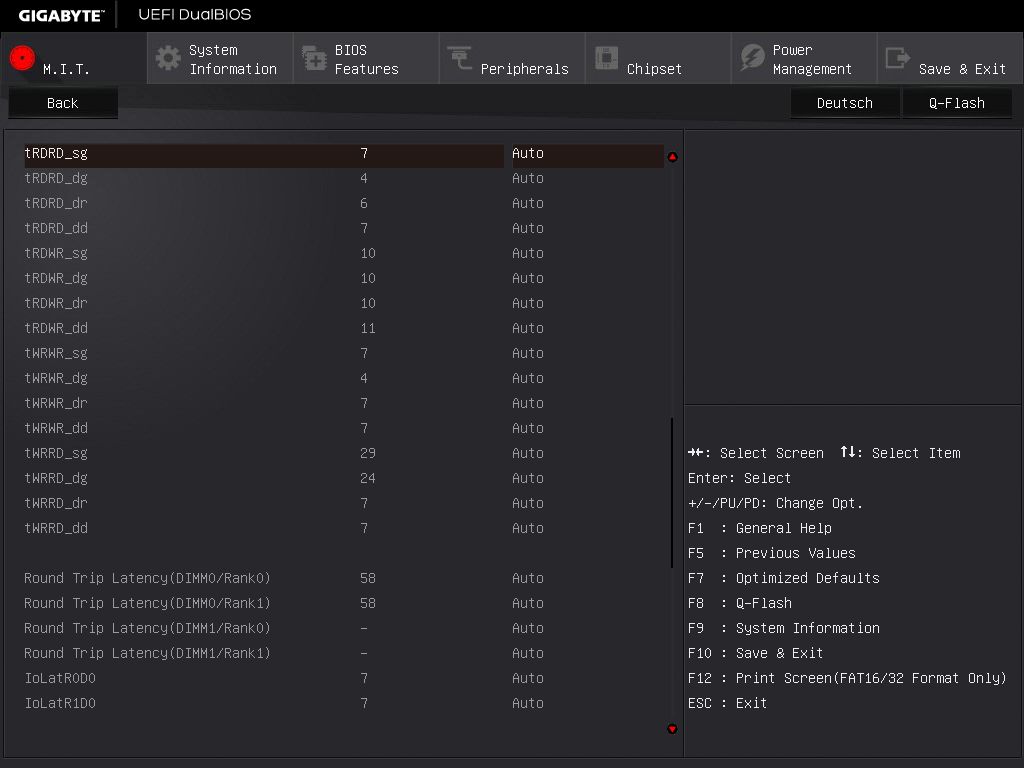
Task: Click the Power Management lightning icon
Action: [752, 57]
